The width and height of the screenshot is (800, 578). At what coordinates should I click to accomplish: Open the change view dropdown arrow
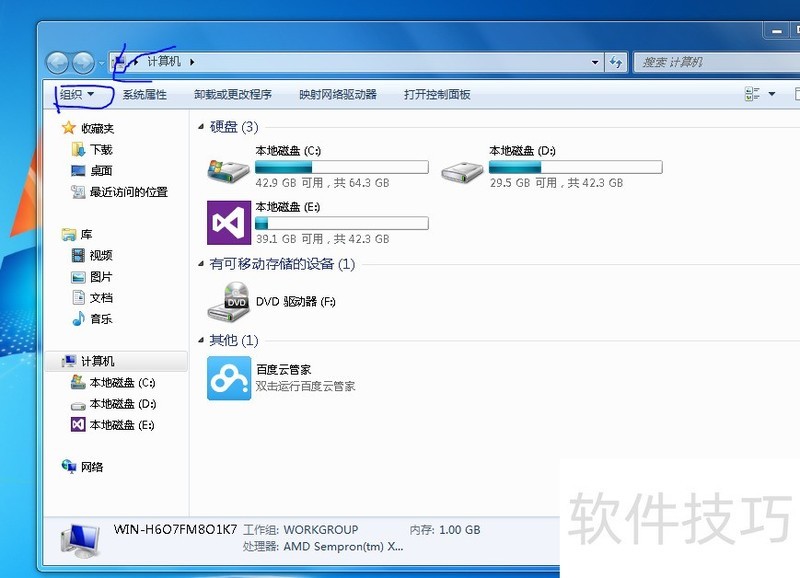772,95
